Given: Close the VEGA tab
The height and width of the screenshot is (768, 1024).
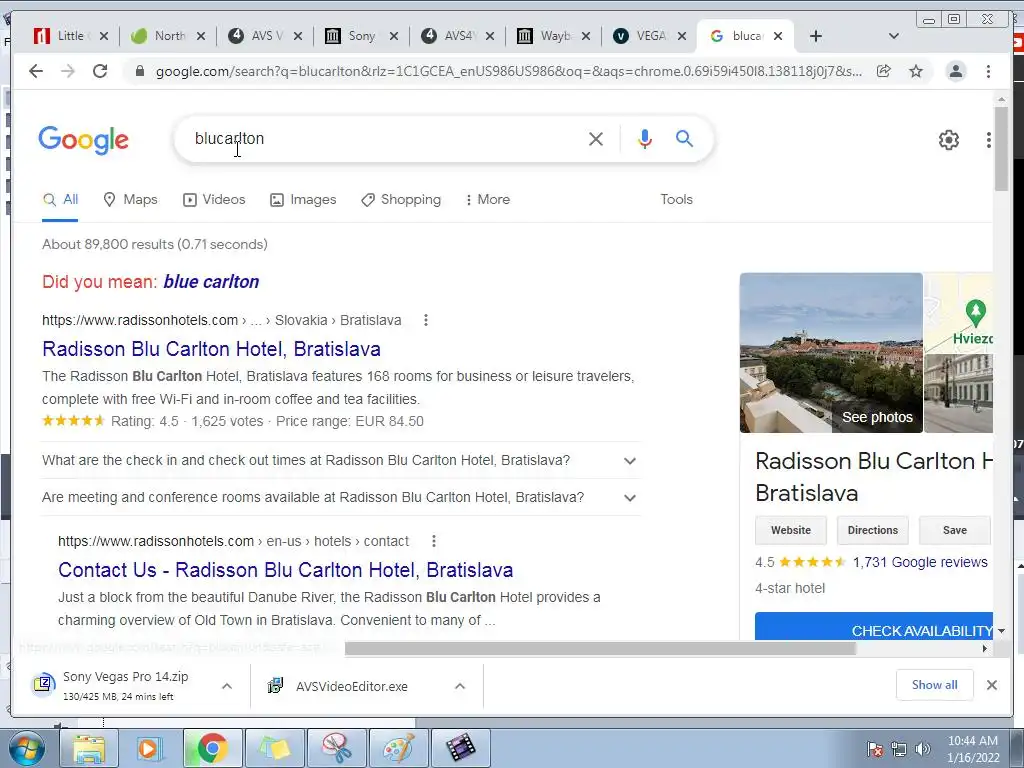Looking at the screenshot, I should pyautogui.click(x=682, y=36).
